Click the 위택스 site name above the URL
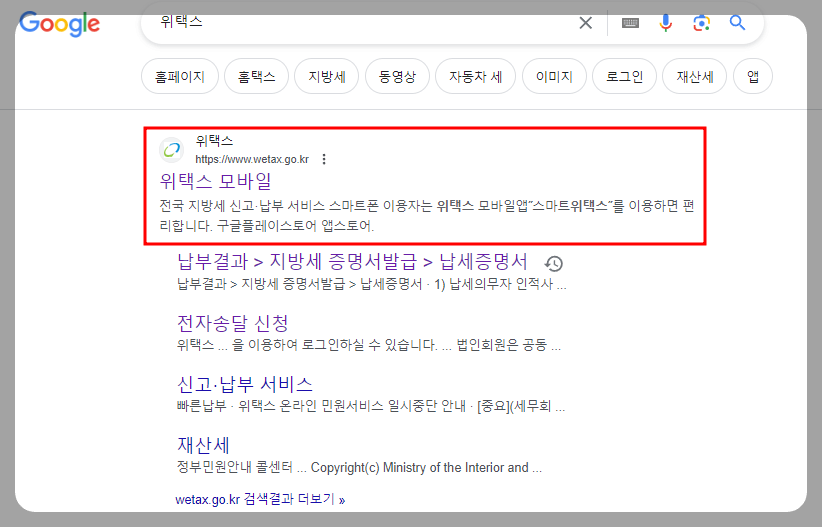Screen dimensions: 822x527 [x=214, y=141]
